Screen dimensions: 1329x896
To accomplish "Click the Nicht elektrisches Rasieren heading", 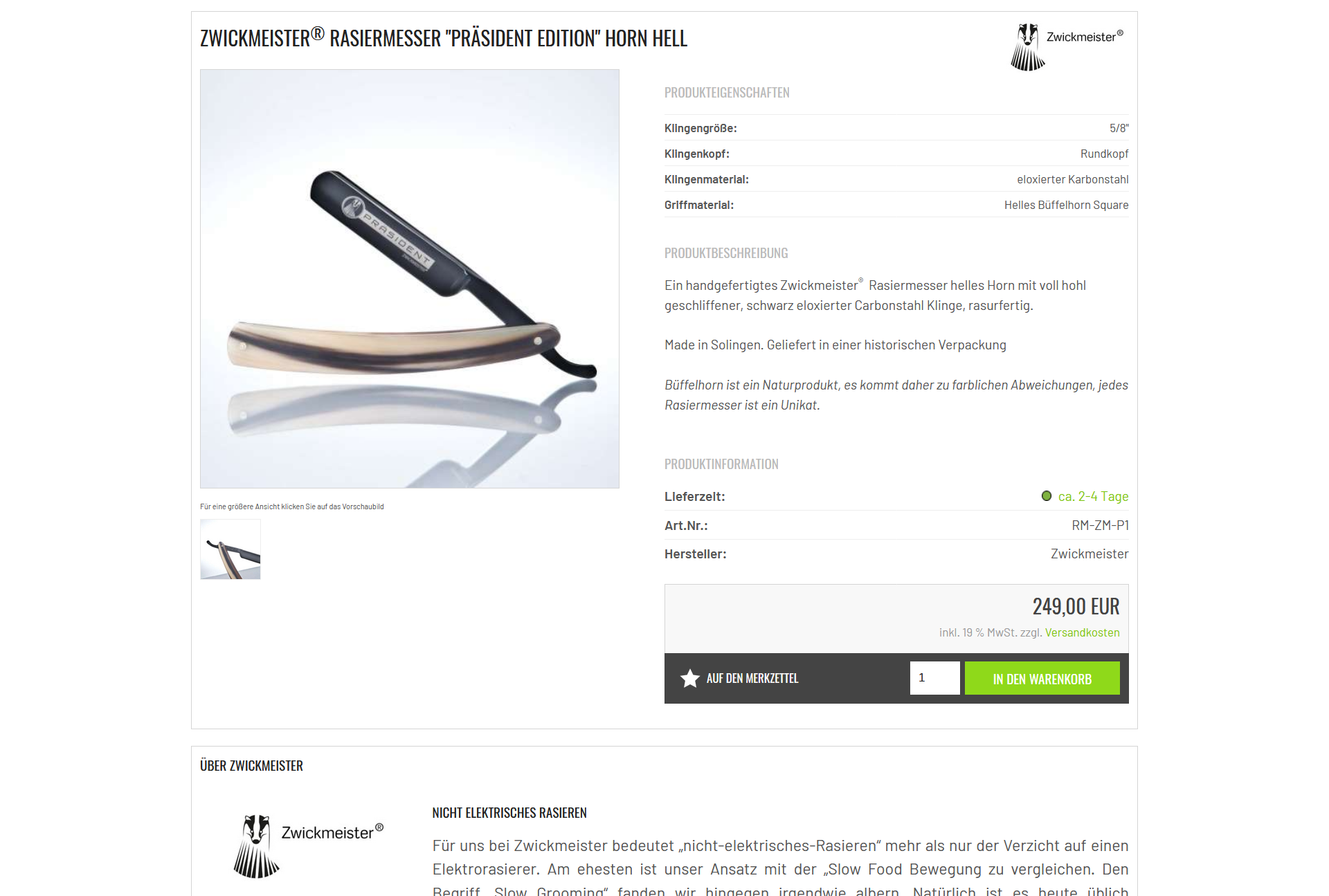I will click(x=509, y=813).
